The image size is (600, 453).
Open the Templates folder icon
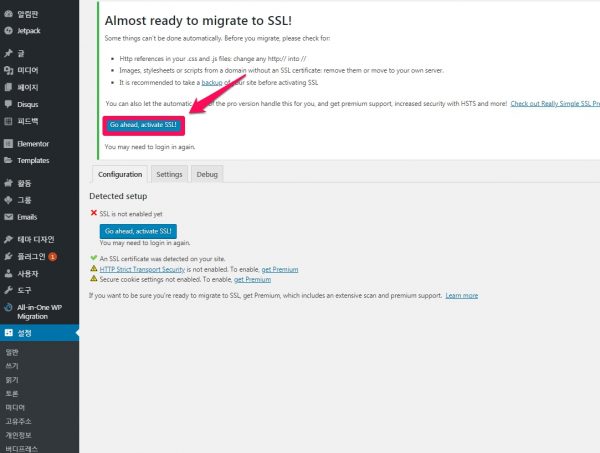pyautogui.click(x=8, y=160)
